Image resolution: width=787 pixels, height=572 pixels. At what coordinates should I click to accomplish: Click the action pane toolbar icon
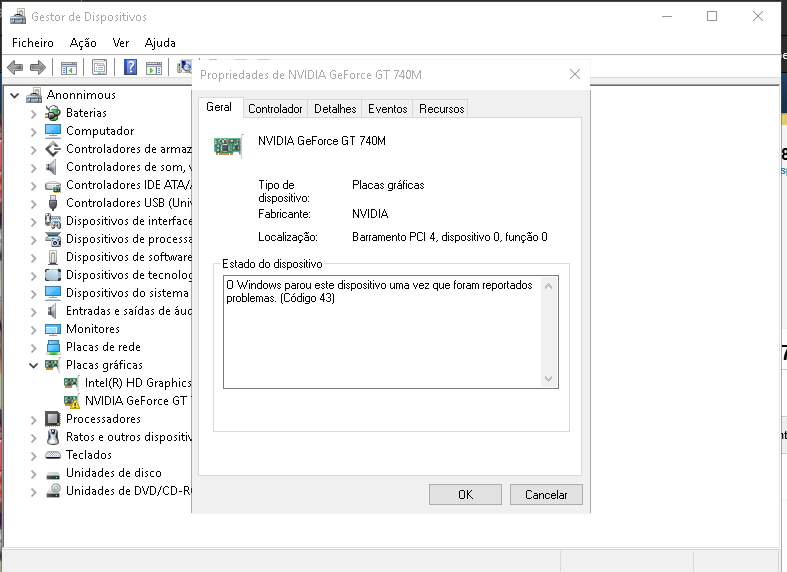coord(154,67)
